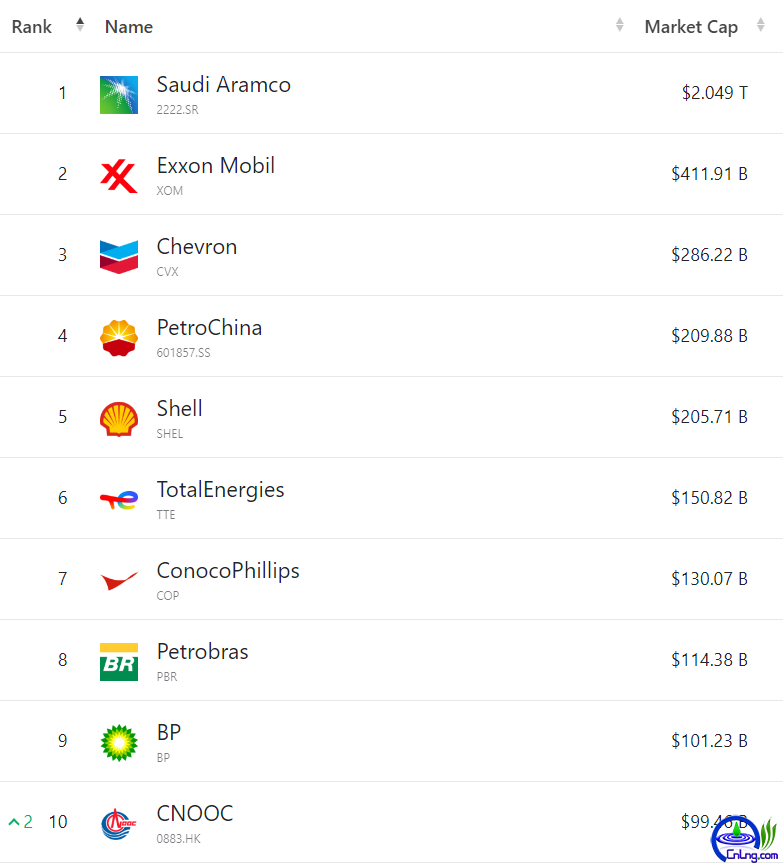This screenshot has width=783, height=868.
Task: Click the Market Cap column header
Action: tap(691, 27)
